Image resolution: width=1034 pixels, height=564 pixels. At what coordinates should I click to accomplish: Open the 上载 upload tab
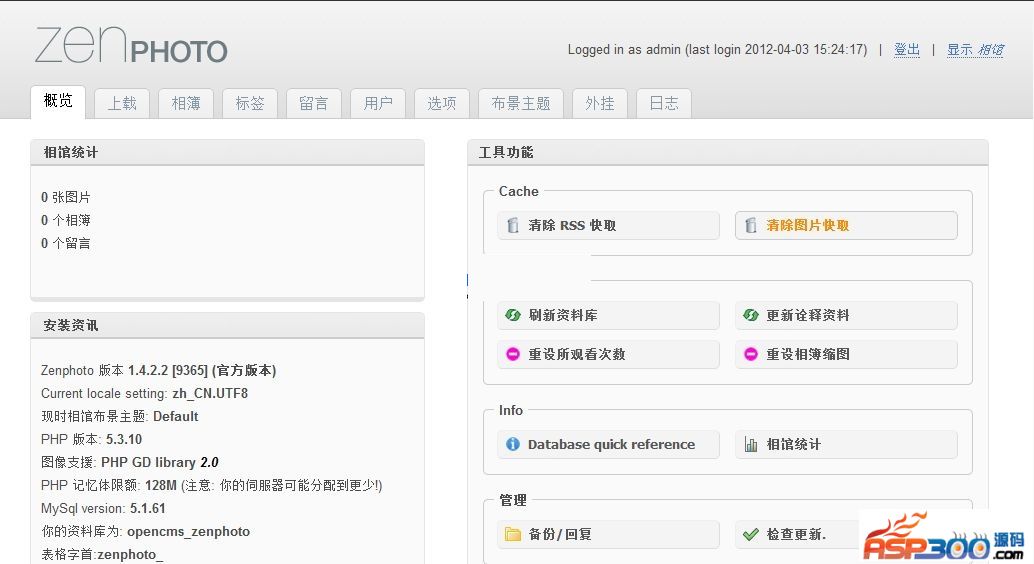point(122,103)
